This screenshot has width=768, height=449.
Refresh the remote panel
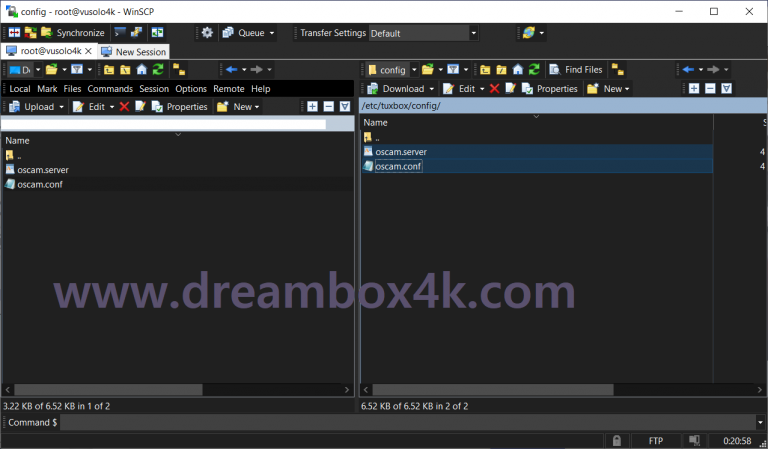coord(534,70)
